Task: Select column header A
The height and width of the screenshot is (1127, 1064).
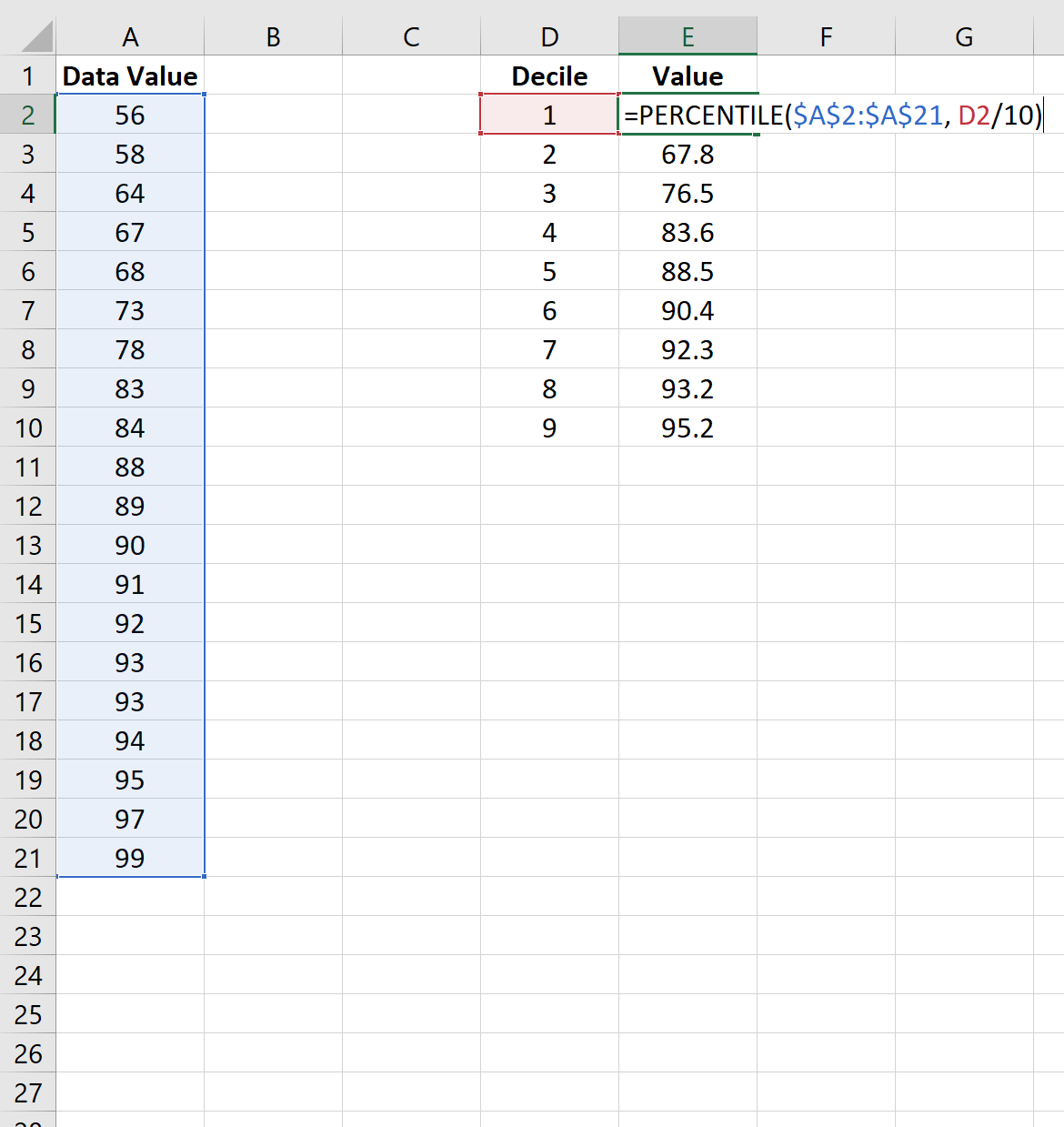Action: point(130,36)
